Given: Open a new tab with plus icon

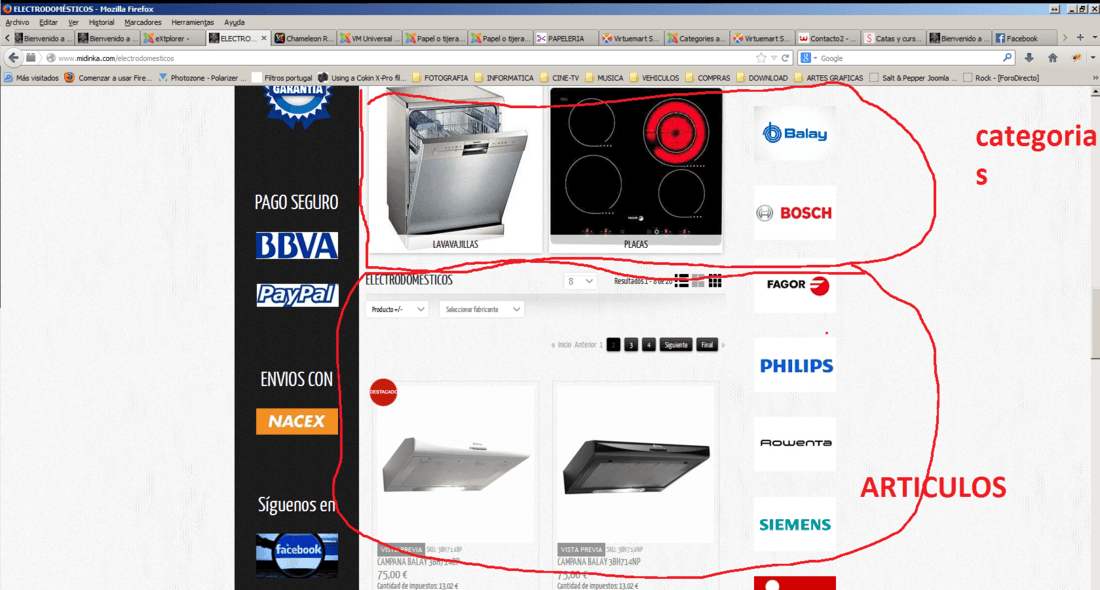Looking at the screenshot, I should tap(1080, 38).
